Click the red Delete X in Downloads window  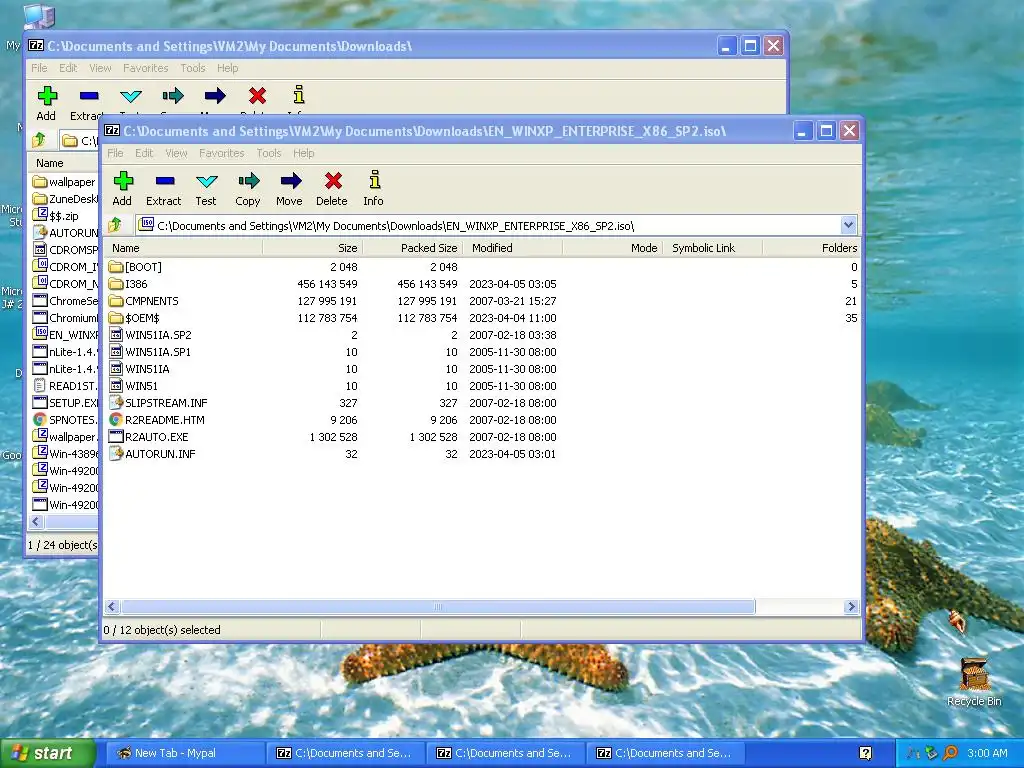(257, 96)
